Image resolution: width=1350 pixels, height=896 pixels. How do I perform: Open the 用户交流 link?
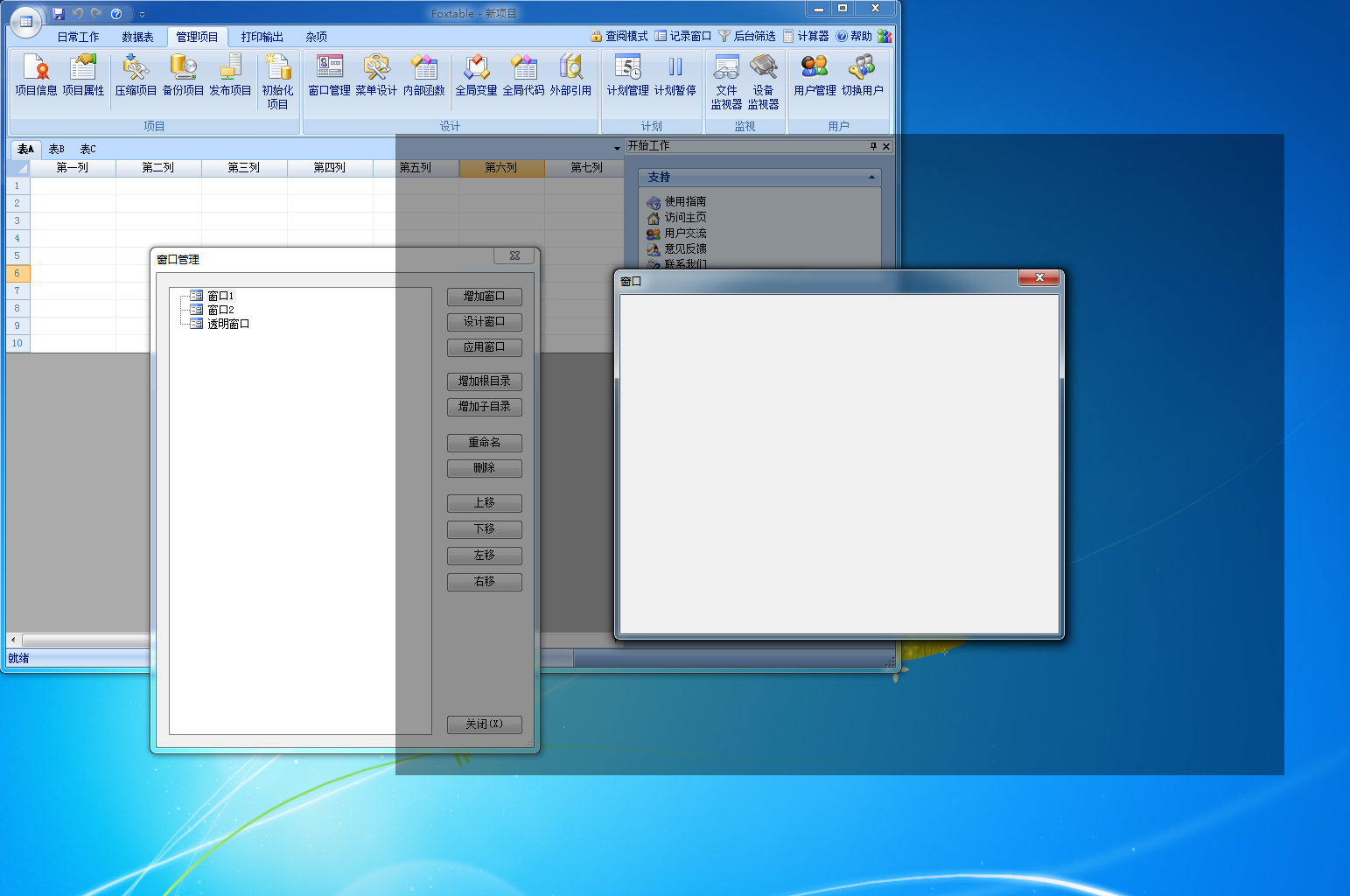(x=685, y=234)
